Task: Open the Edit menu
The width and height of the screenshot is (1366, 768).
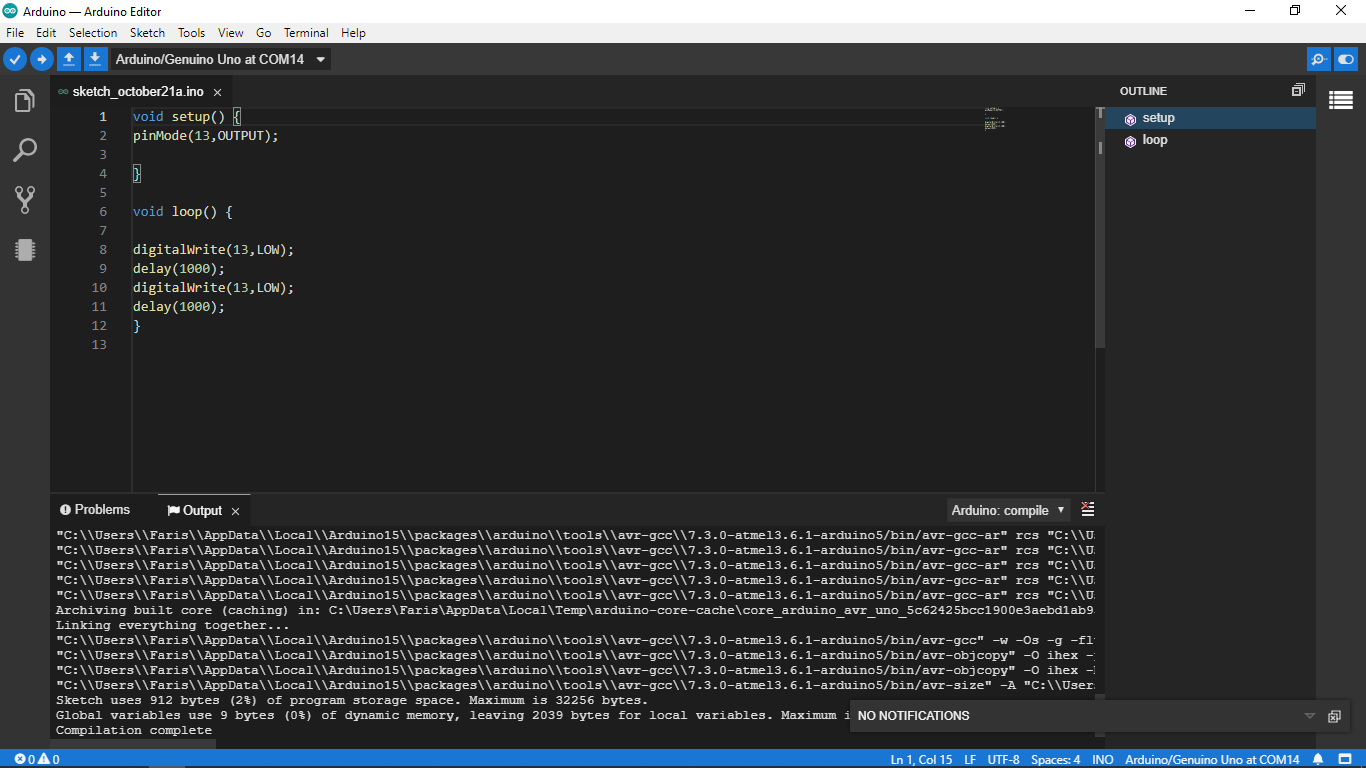Action: tap(46, 33)
